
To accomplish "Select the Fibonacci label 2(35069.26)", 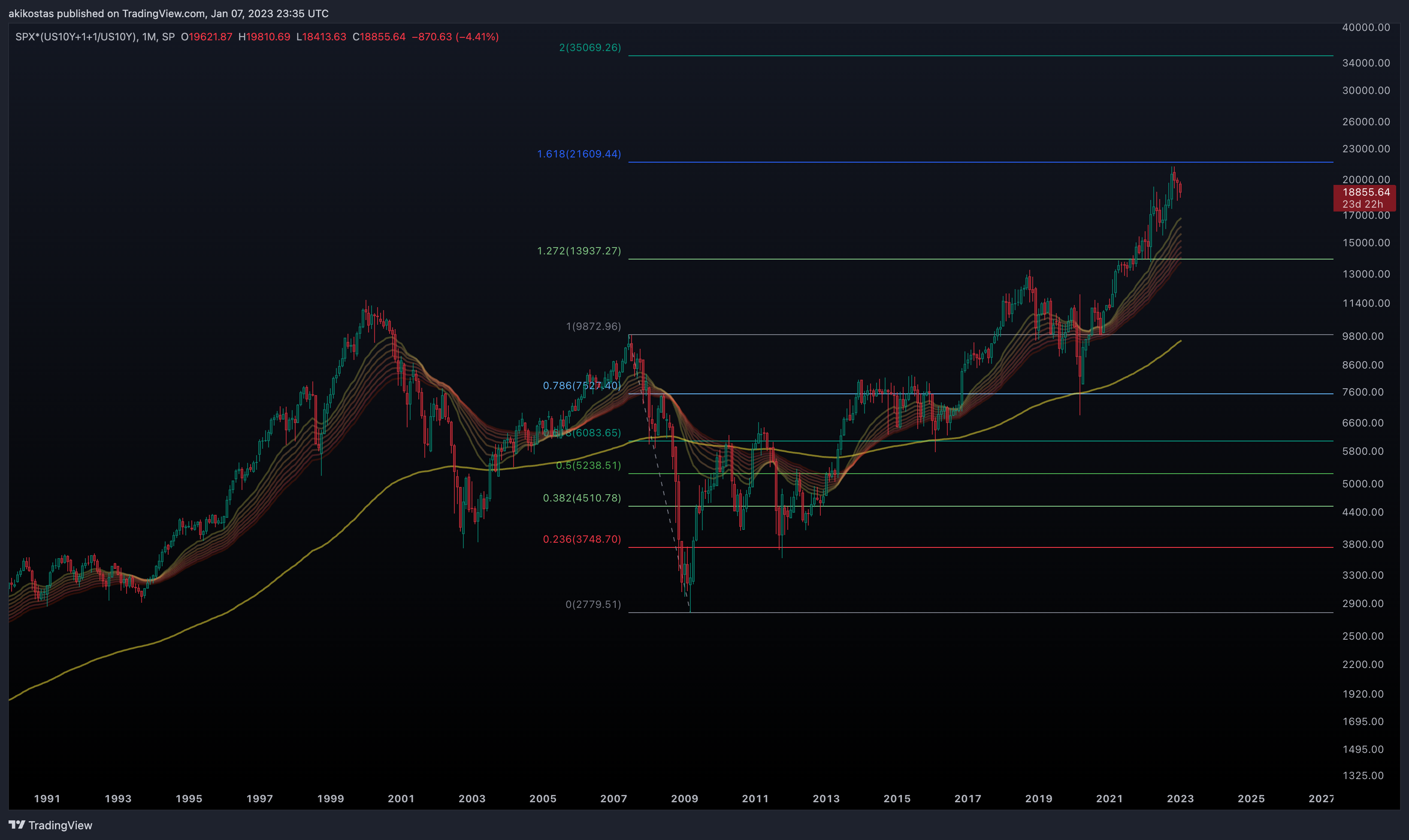I will click(590, 48).
